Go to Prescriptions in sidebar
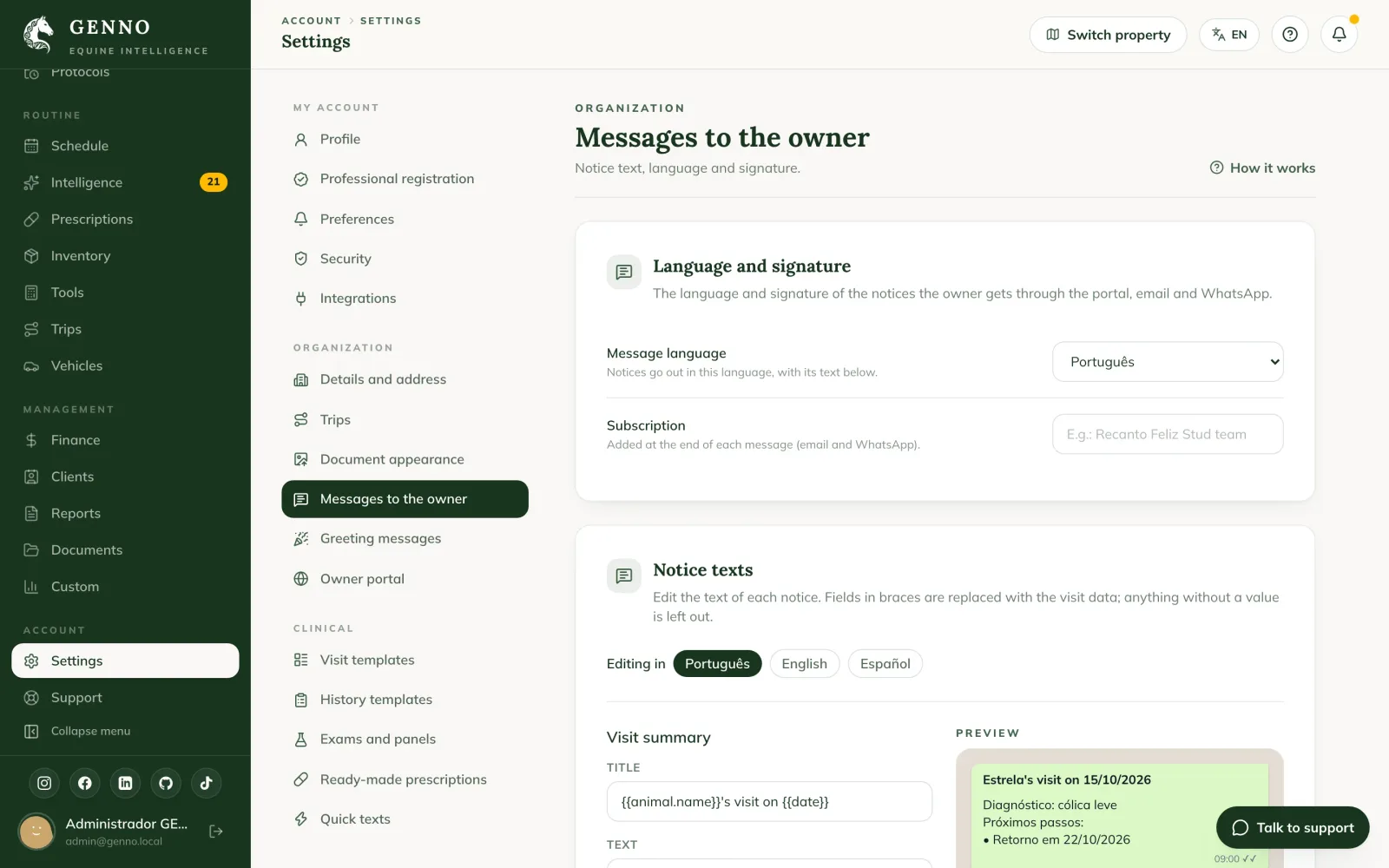The width and height of the screenshot is (1389, 868). click(125, 219)
